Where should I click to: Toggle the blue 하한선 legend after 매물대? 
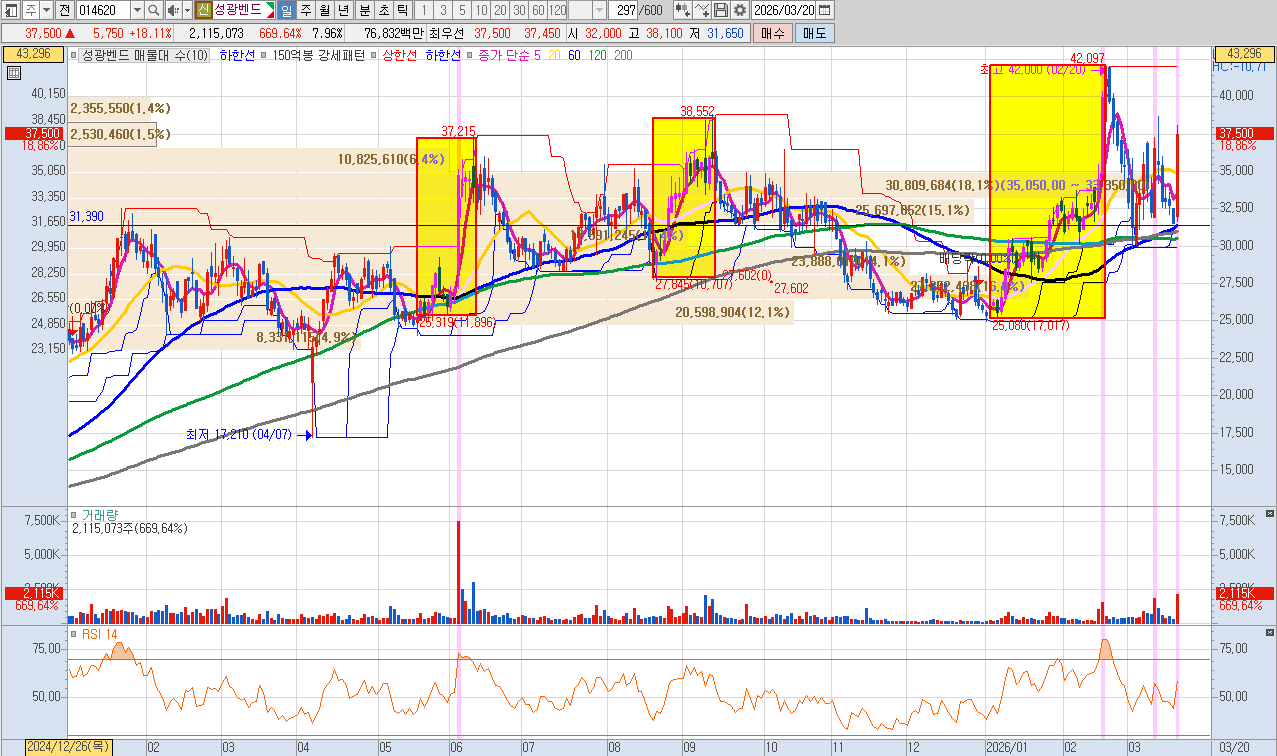(237, 56)
